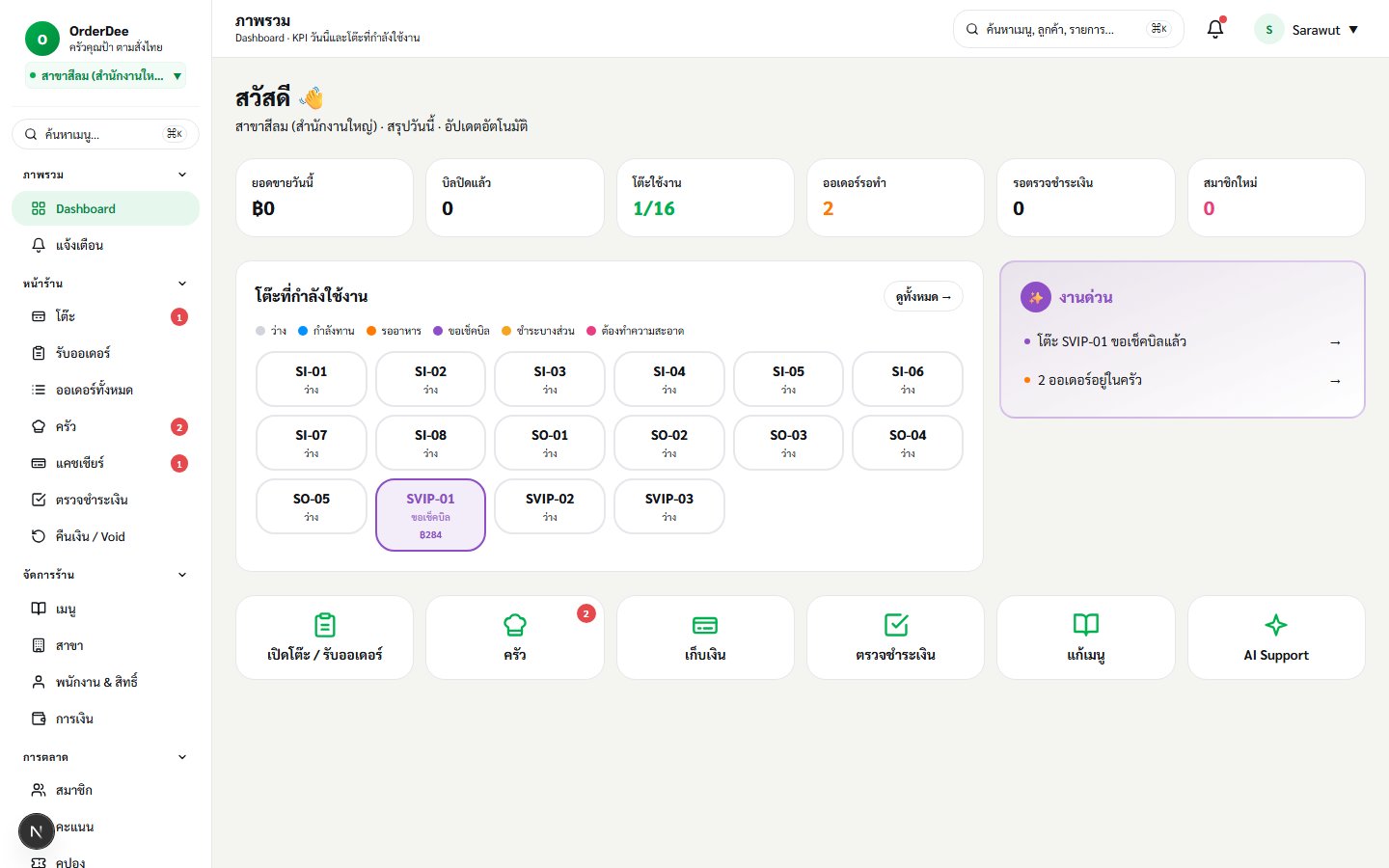The width and height of the screenshot is (1389, 868).
Task: Click the โต๊ะ table icon in sidebar
Action: click(x=39, y=316)
